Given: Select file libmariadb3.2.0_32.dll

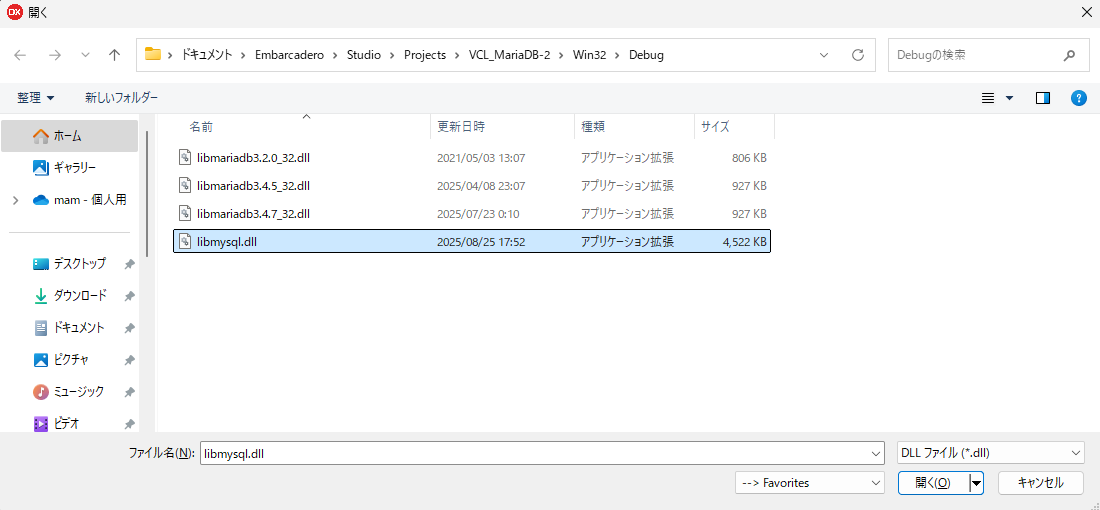Looking at the screenshot, I should (x=472, y=158).
